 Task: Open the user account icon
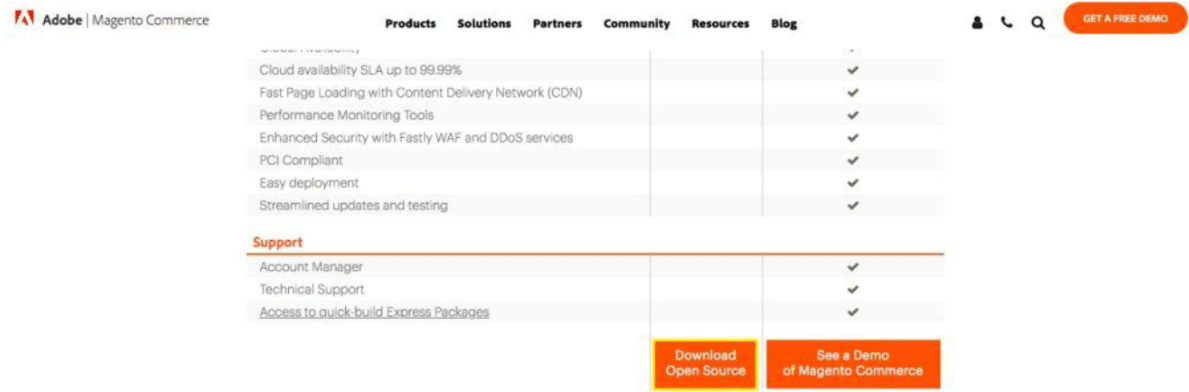(x=977, y=23)
